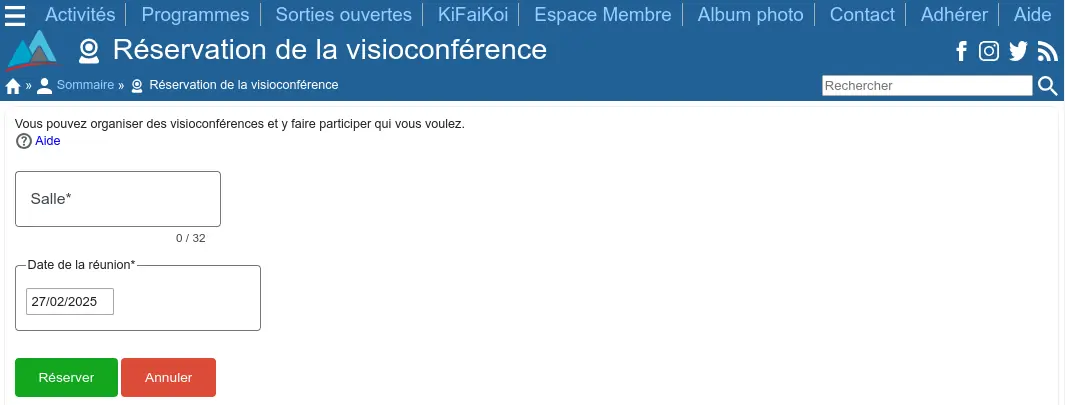1065x405 pixels.
Task: Open the Aide help link
Action: 48,141
